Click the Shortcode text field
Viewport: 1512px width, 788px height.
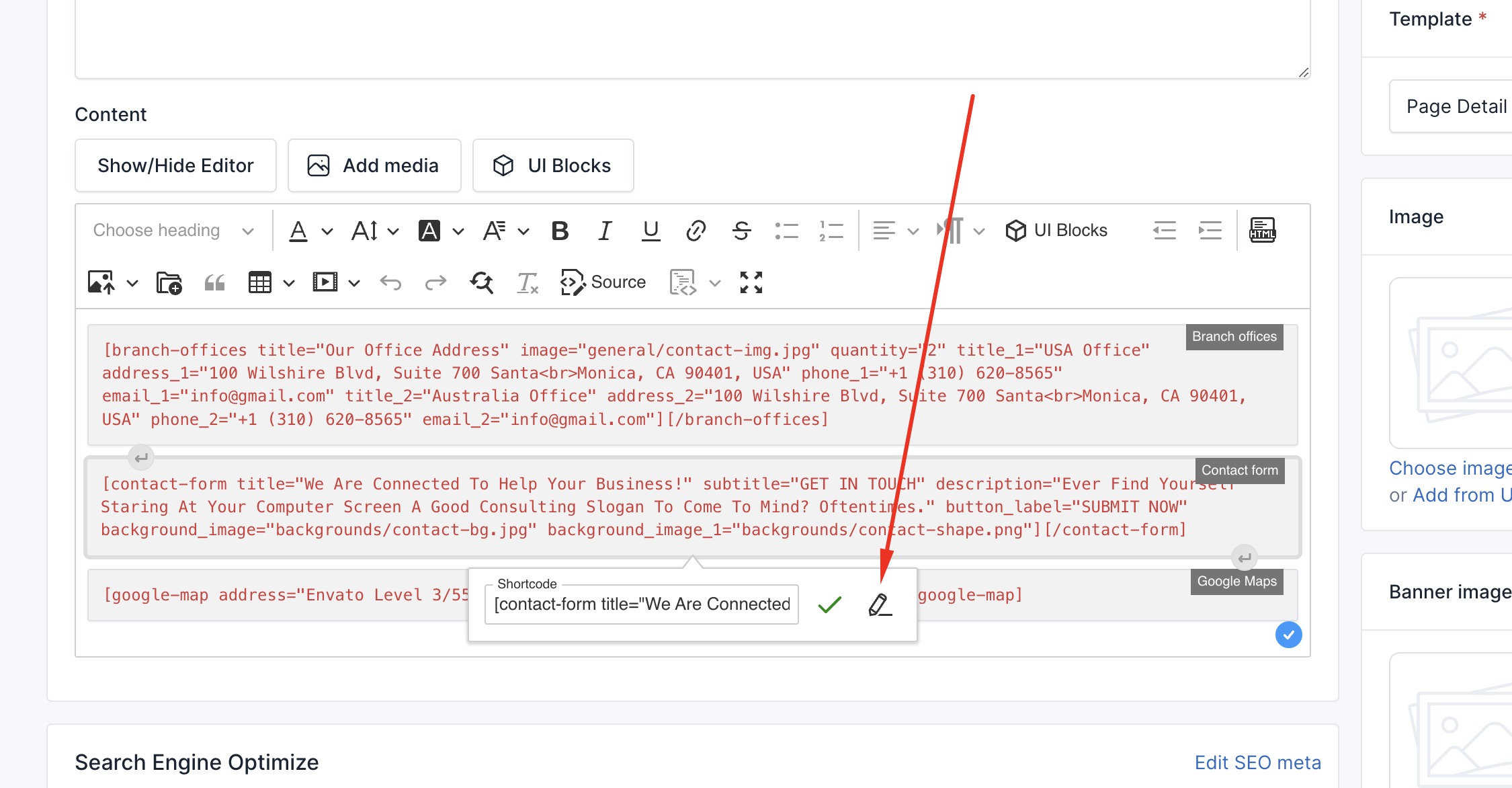641,604
